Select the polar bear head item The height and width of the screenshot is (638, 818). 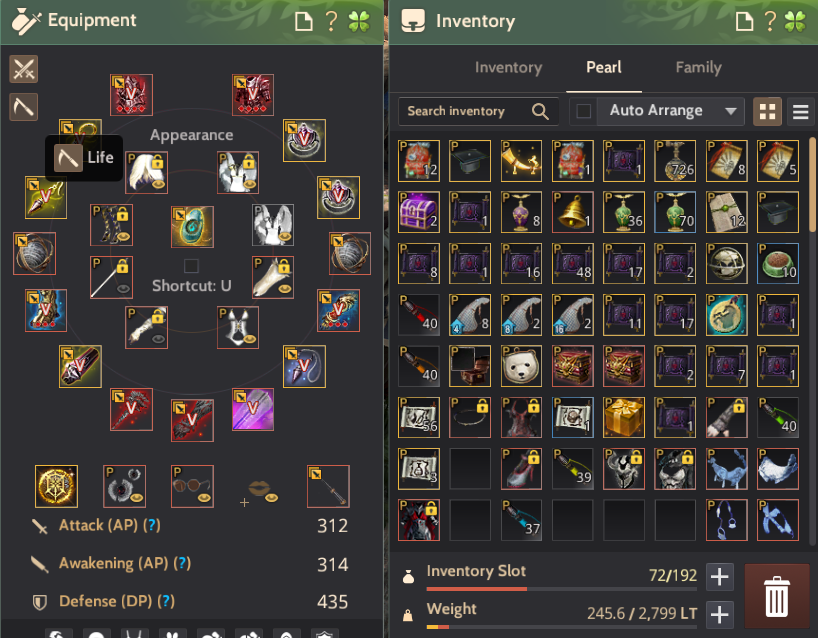point(521,366)
